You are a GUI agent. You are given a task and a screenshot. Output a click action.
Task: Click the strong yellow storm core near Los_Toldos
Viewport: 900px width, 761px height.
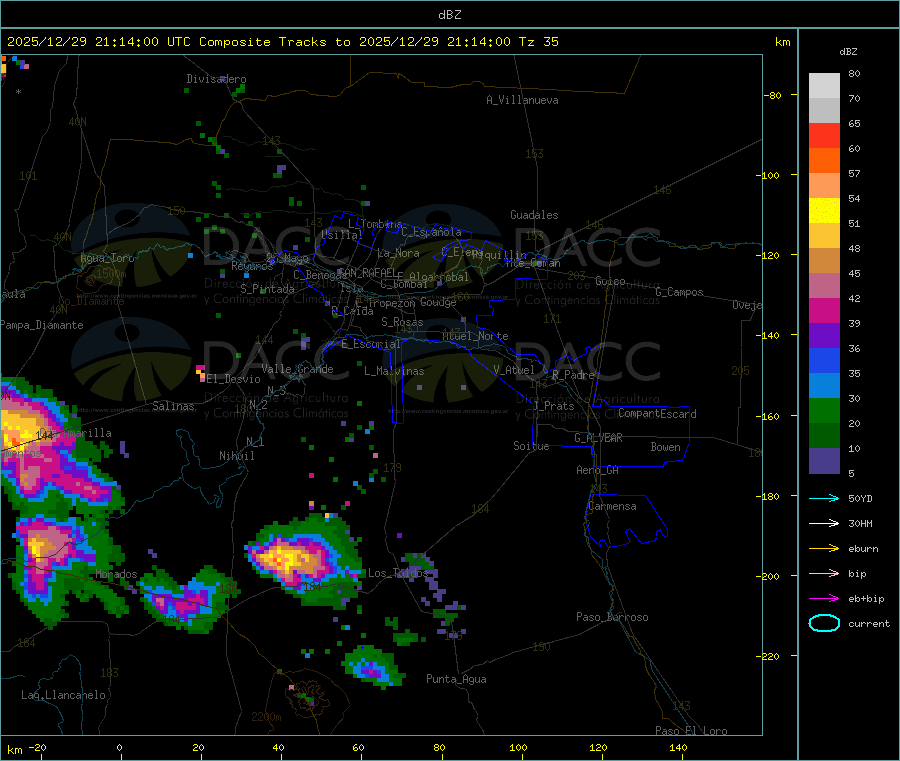coord(285,558)
